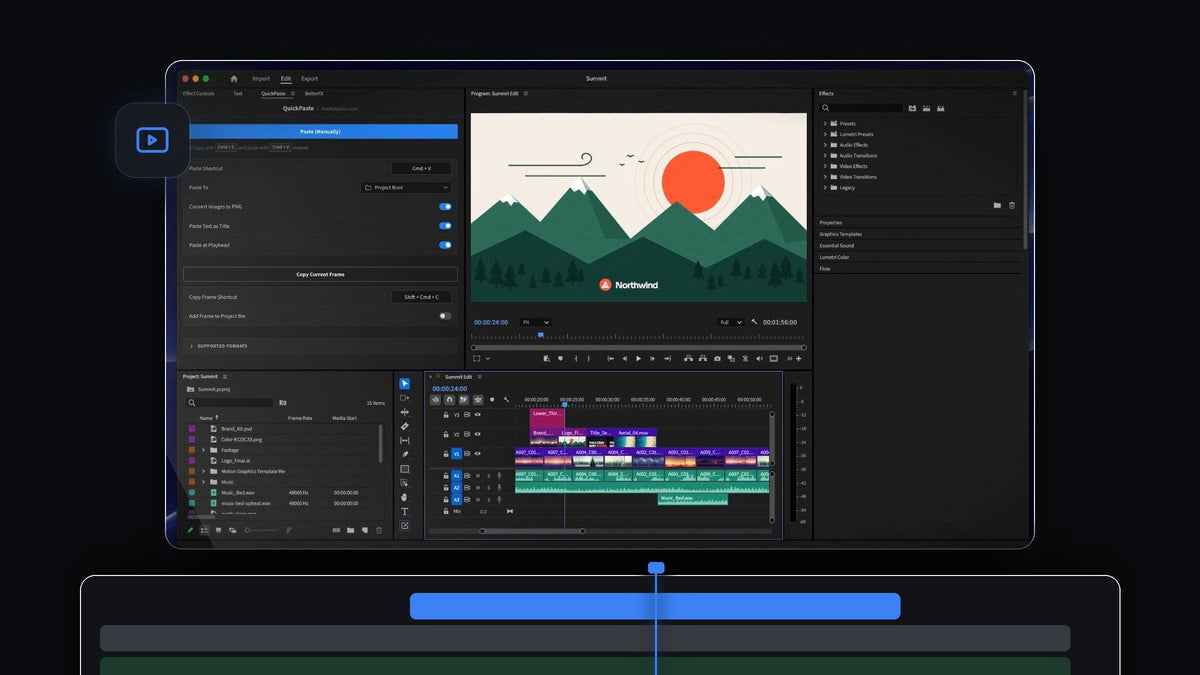The height and width of the screenshot is (675, 1200).
Task: Click the Play button in Program monitor
Action: 638,359
